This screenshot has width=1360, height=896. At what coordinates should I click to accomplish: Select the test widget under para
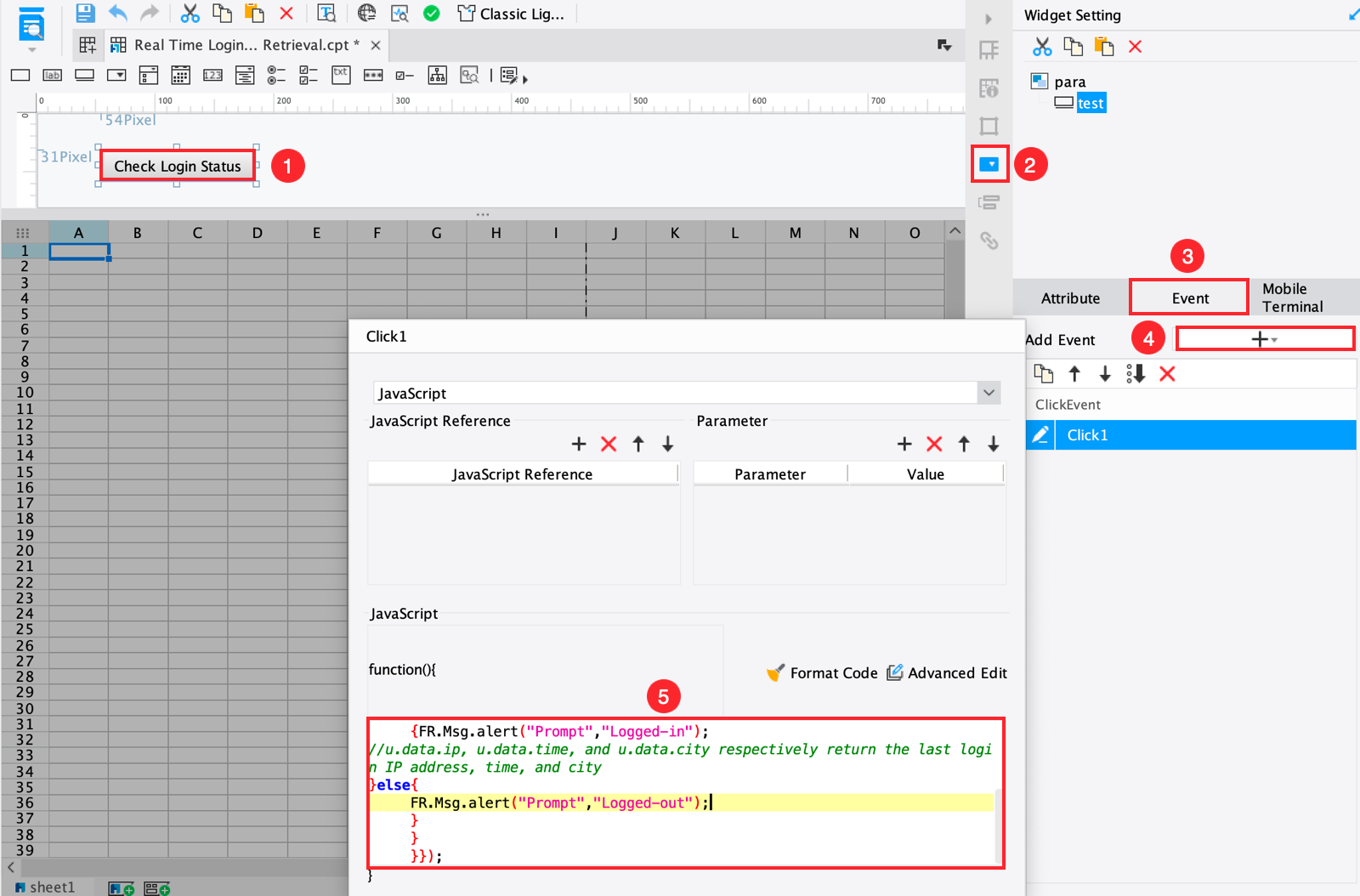pos(1091,102)
